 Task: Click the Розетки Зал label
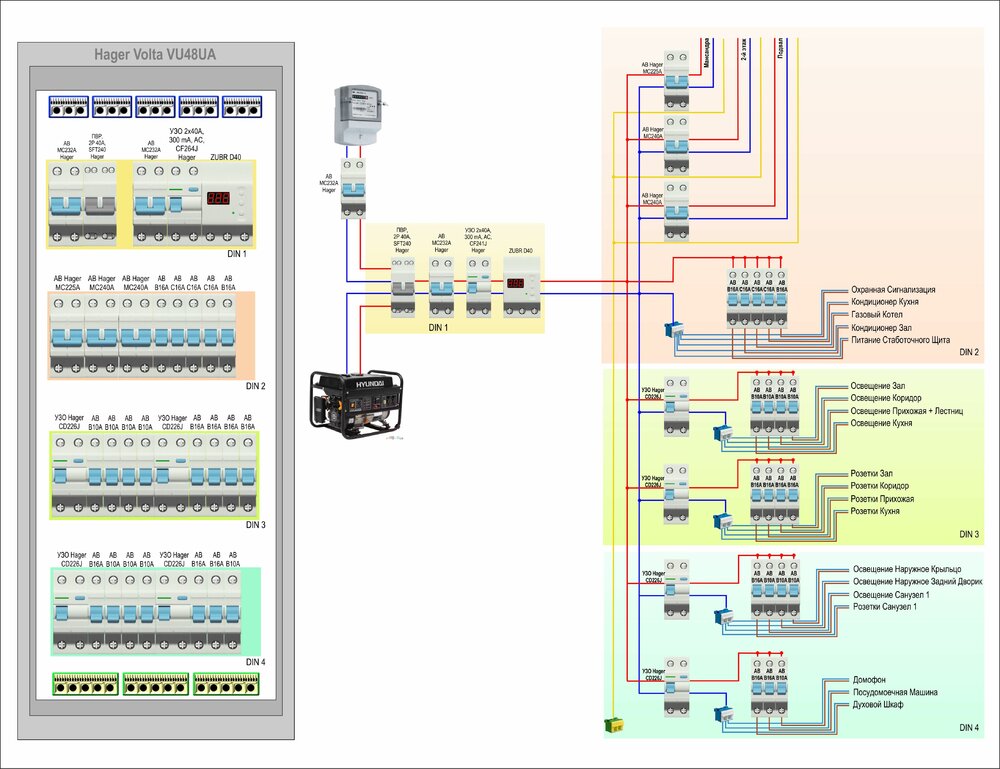pyautogui.click(x=871, y=473)
